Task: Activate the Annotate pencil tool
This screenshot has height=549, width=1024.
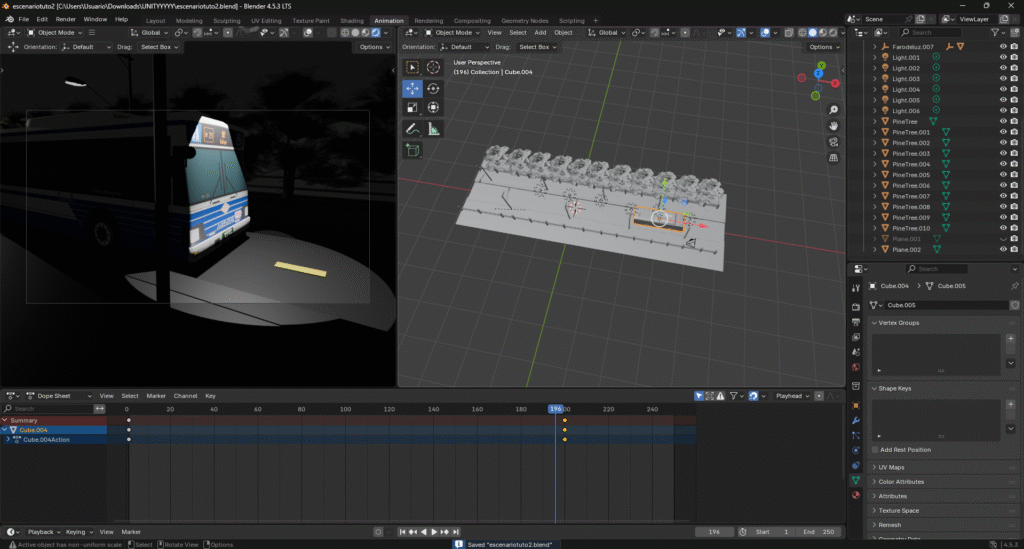Action: [412, 129]
